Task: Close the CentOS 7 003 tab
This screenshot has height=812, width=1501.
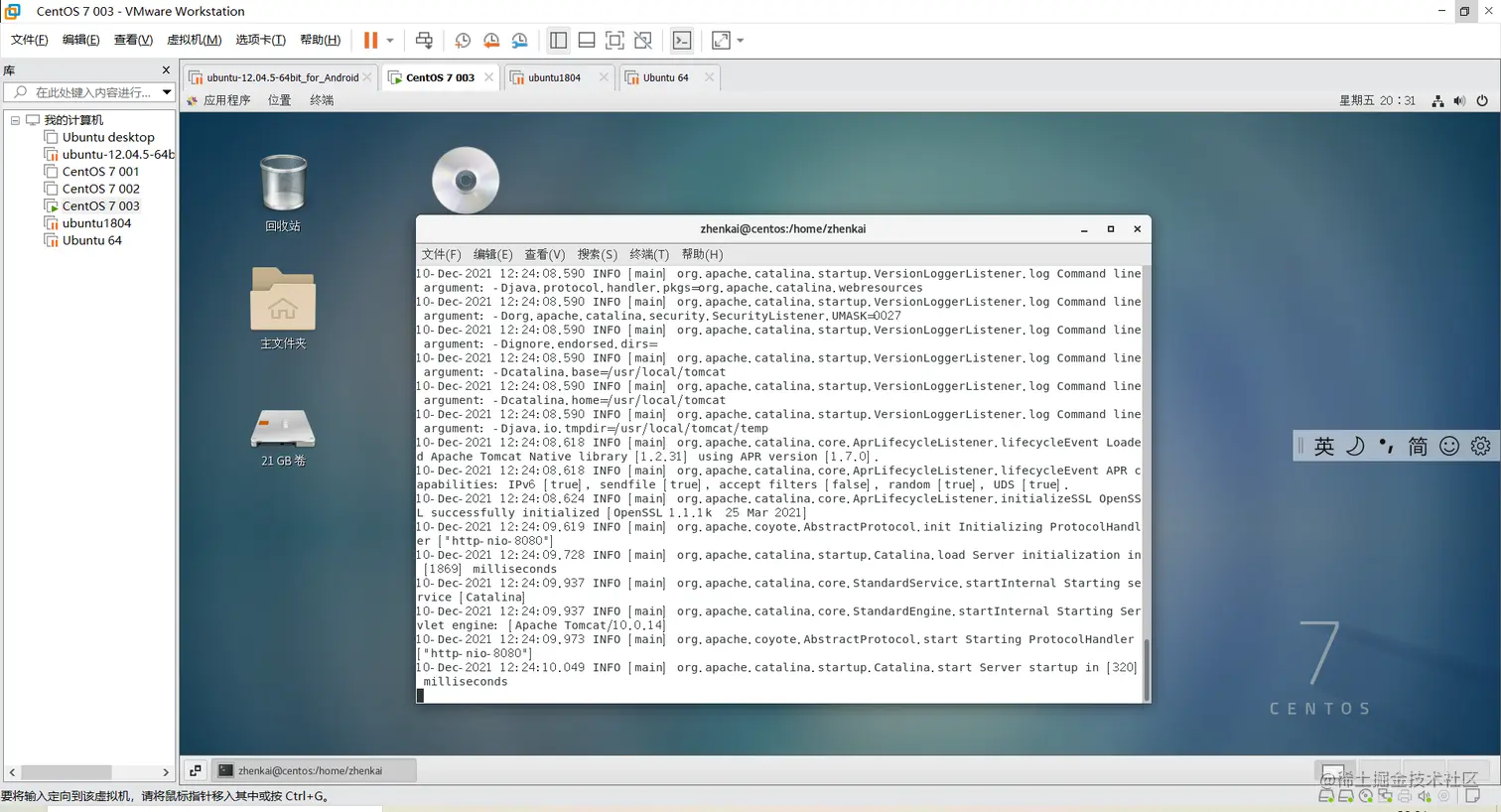Action: 489,77
